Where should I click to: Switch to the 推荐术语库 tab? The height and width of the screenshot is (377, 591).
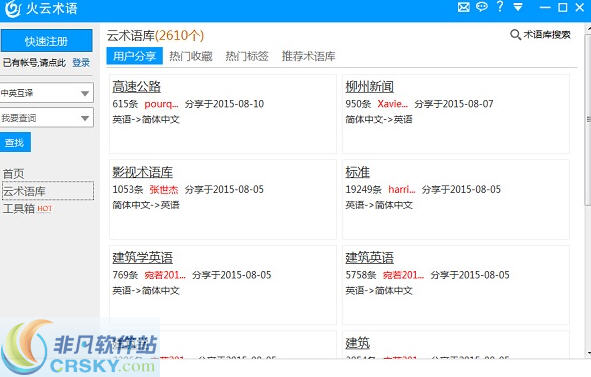pyautogui.click(x=308, y=56)
